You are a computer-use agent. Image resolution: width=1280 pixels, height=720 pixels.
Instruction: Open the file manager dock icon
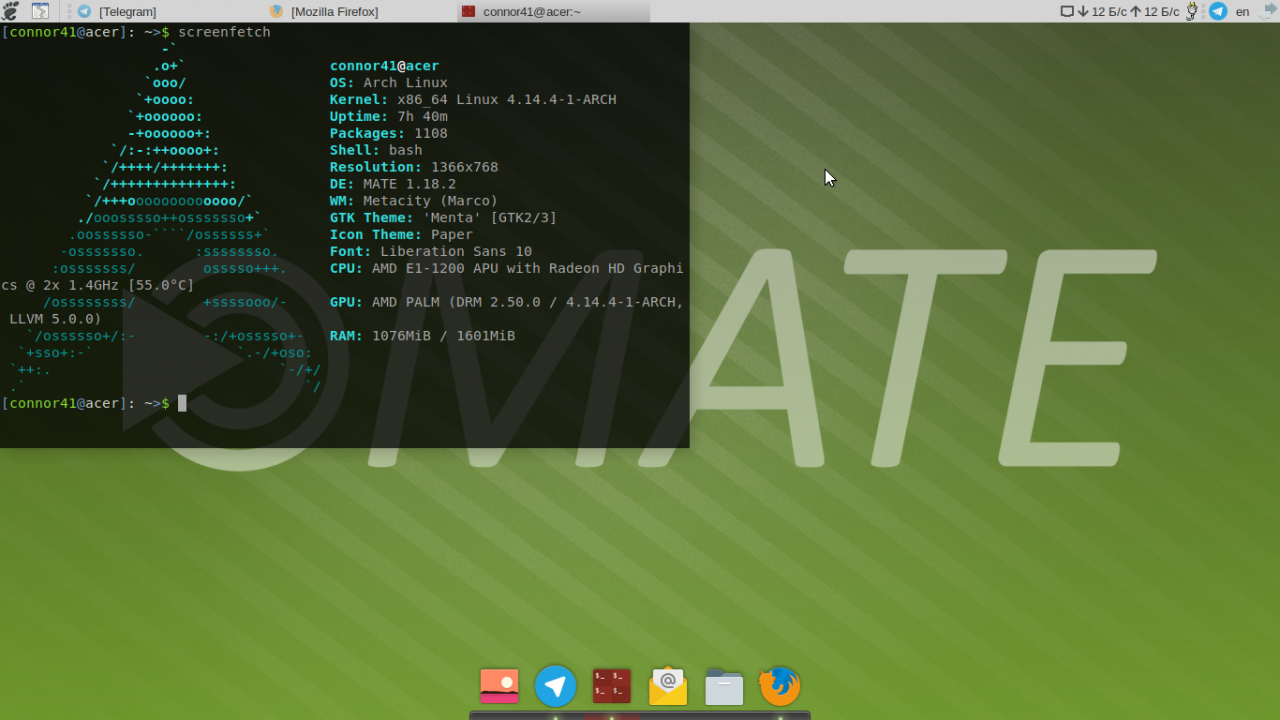coord(723,686)
